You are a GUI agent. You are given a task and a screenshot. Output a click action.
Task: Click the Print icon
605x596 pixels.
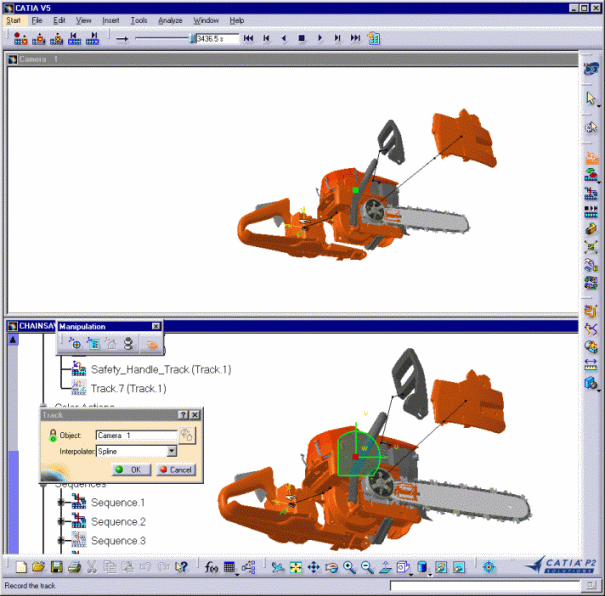pyautogui.click(x=74, y=567)
